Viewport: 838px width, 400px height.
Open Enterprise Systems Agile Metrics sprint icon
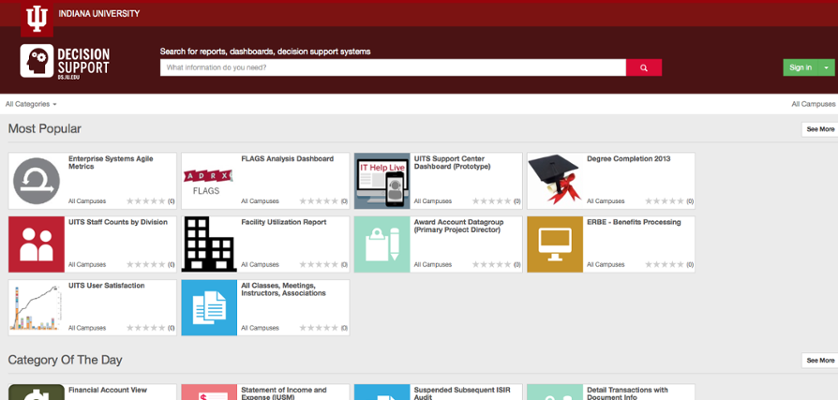36,181
